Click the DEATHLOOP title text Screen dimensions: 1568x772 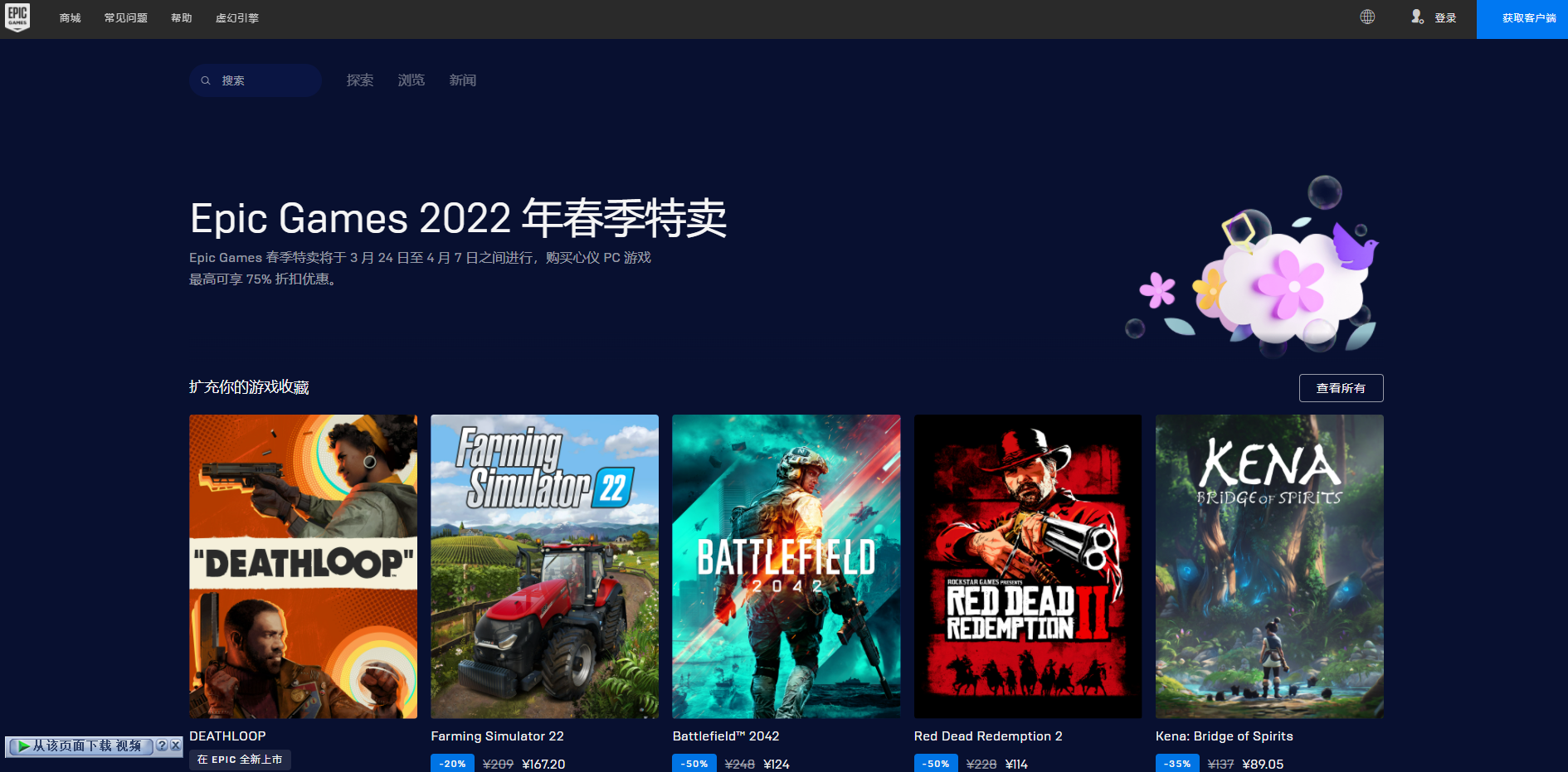click(227, 736)
